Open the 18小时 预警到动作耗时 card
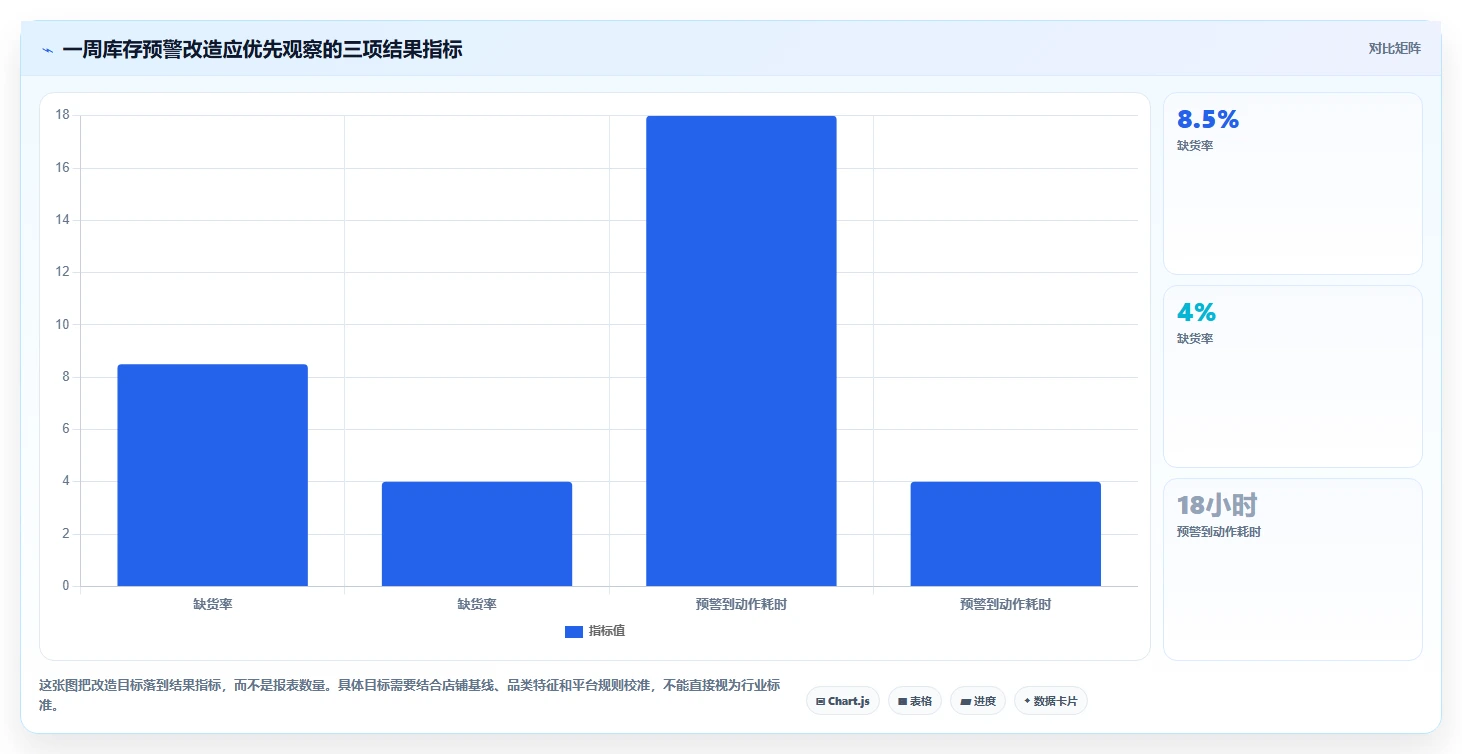 tap(1292, 570)
